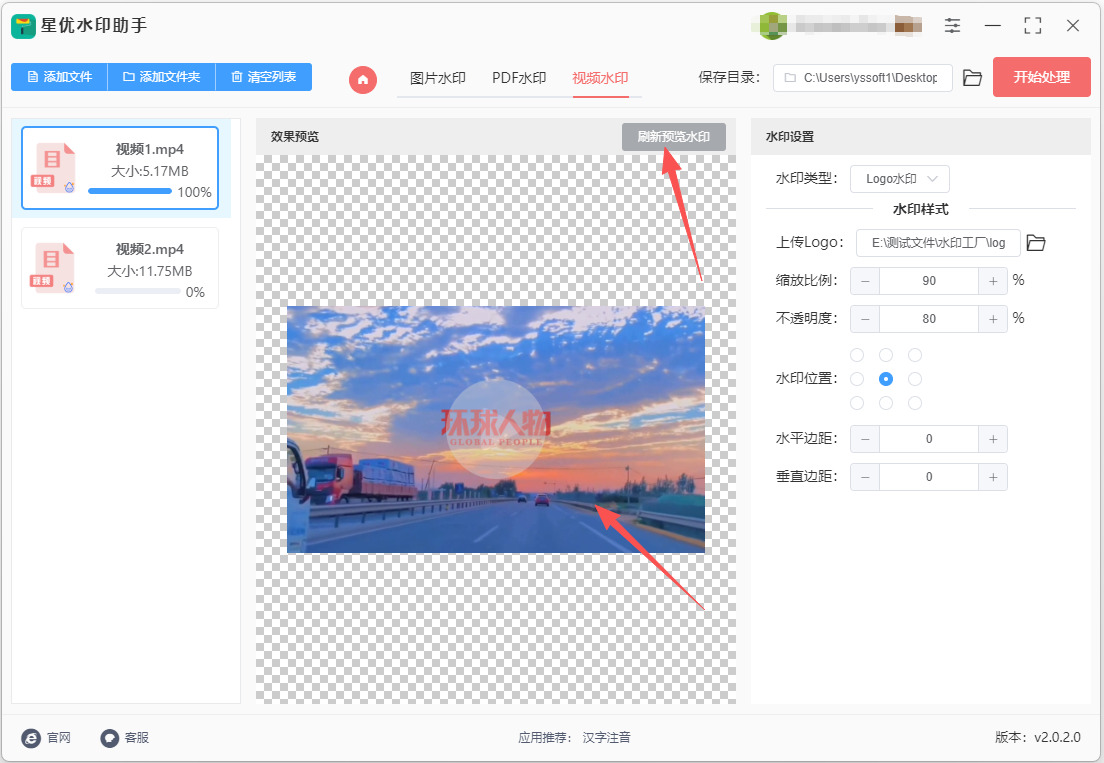
Task: Open settings sliders icon in title bar
Action: point(952,26)
